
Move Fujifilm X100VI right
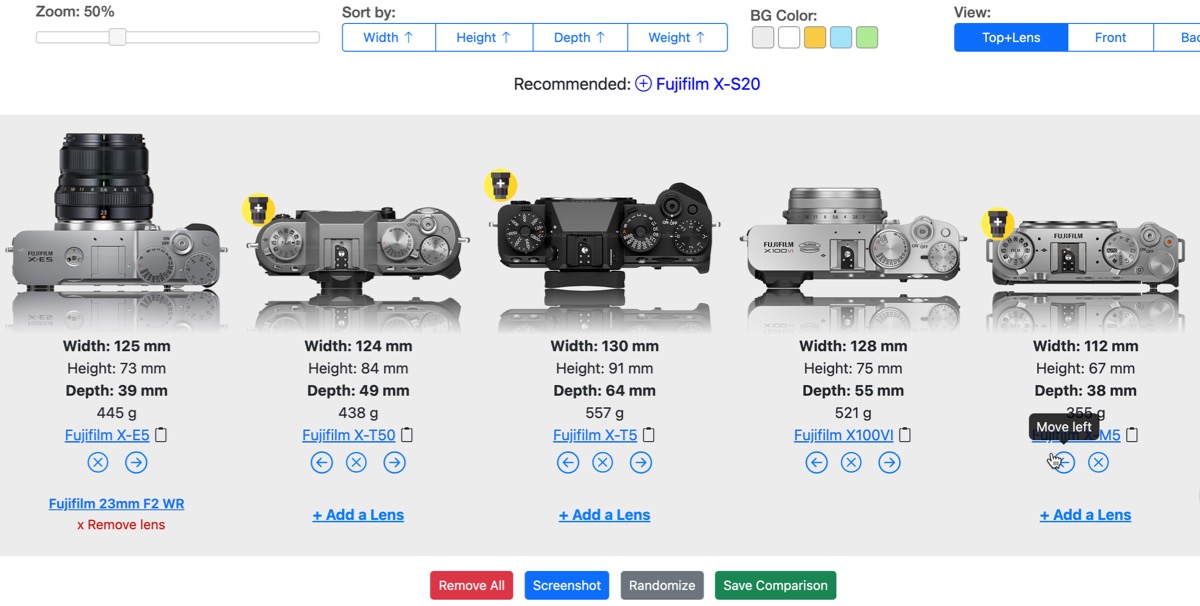[x=889, y=462]
